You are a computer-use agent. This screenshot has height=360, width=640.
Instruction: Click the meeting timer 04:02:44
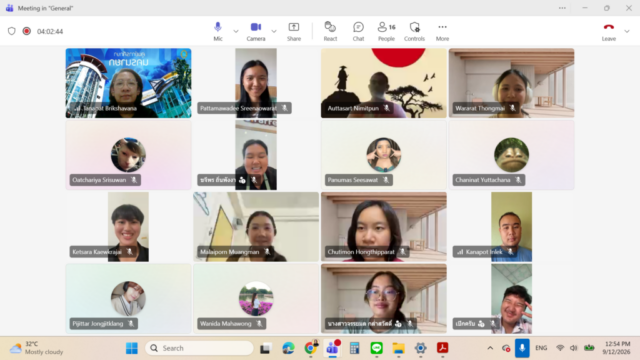point(50,31)
